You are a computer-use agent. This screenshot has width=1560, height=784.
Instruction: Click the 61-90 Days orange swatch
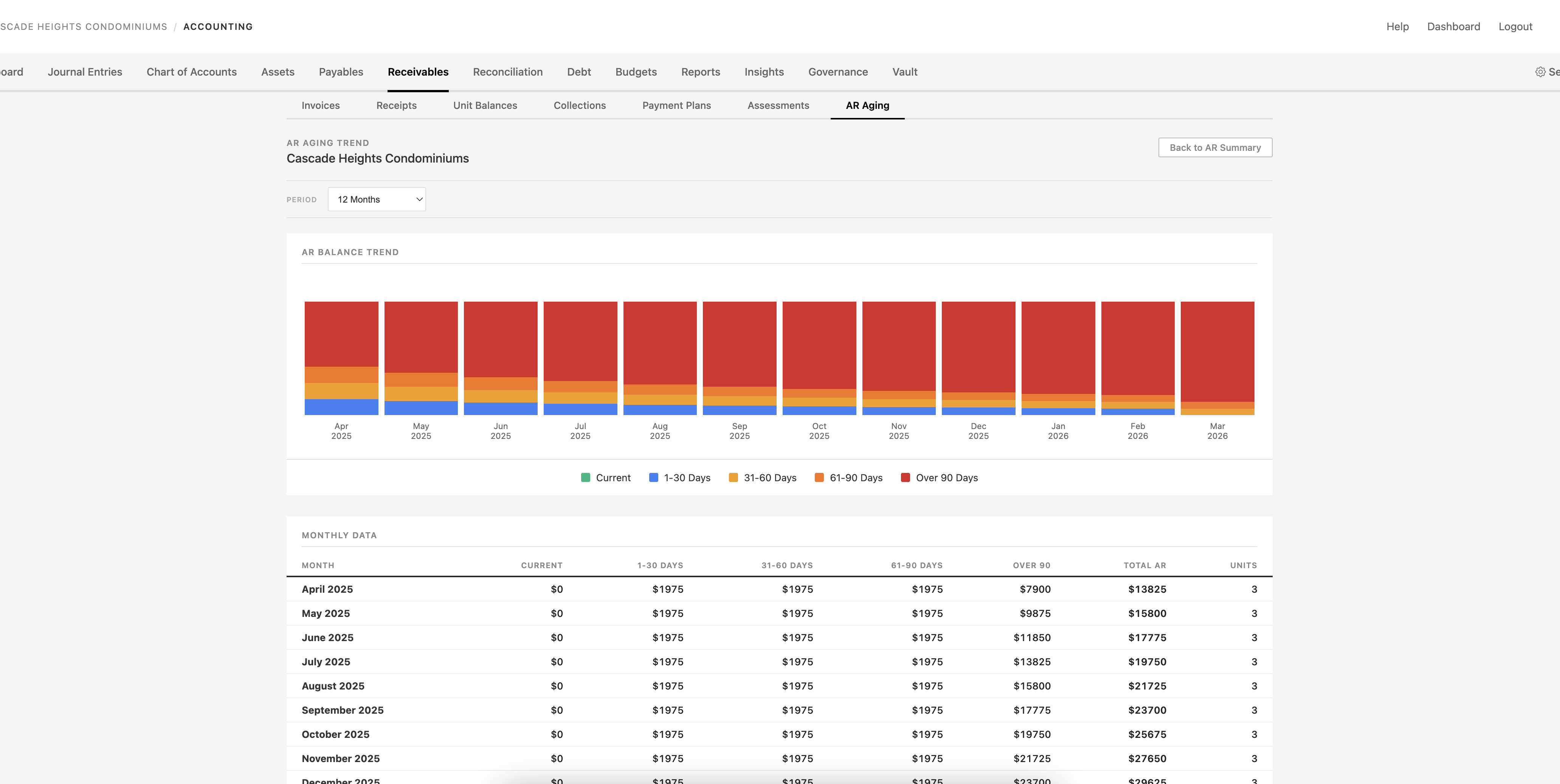coord(819,478)
